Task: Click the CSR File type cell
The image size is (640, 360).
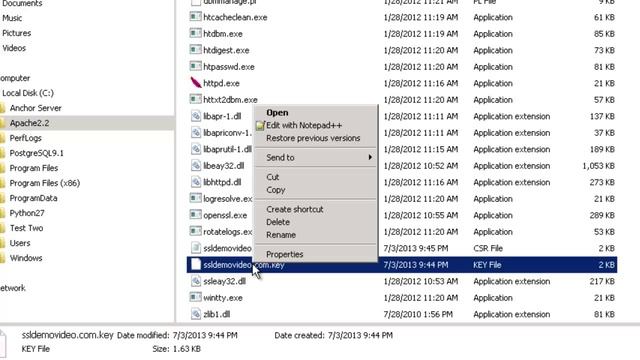Action: [488, 248]
